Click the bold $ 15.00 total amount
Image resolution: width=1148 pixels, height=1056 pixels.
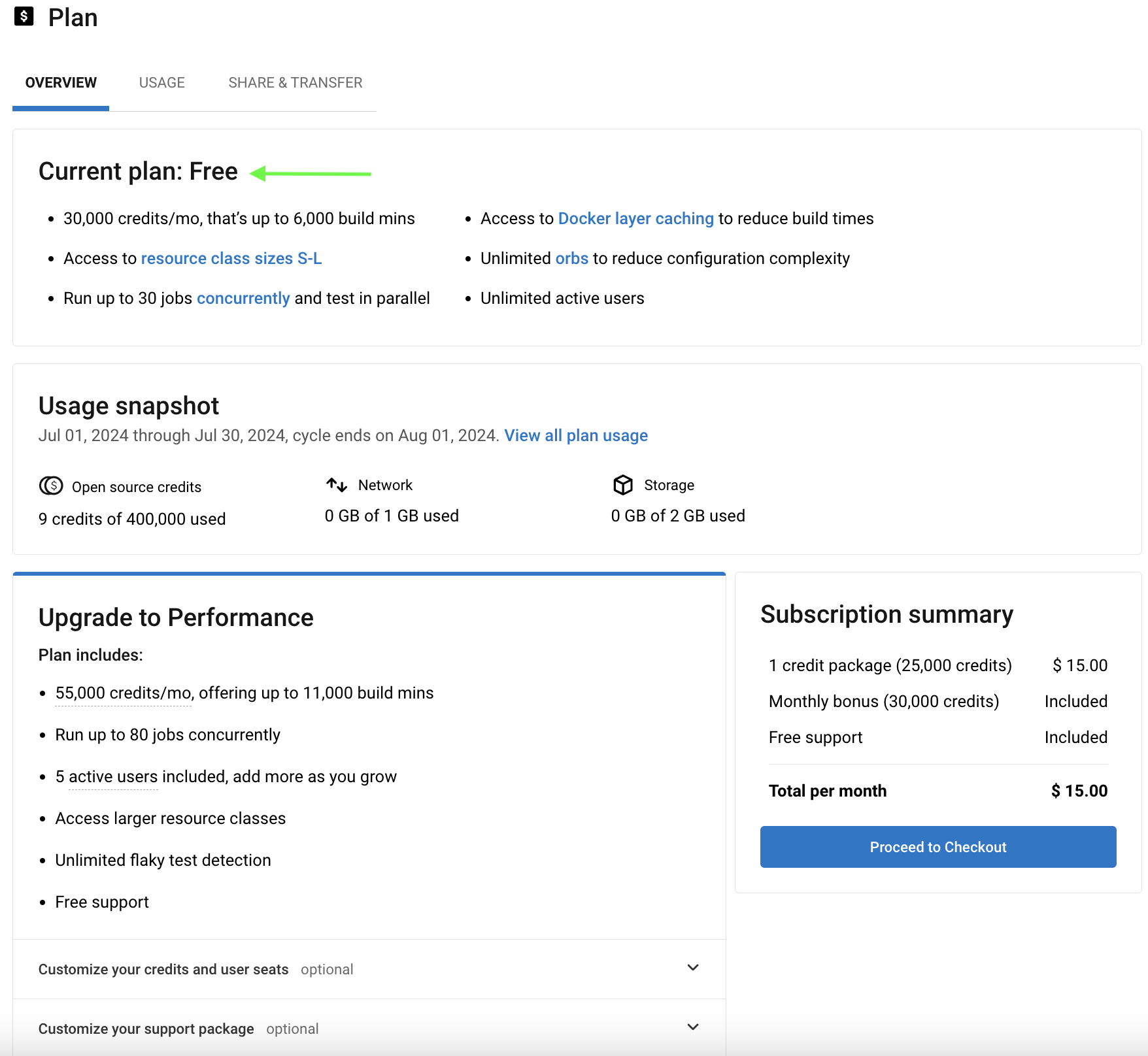tap(1079, 791)
